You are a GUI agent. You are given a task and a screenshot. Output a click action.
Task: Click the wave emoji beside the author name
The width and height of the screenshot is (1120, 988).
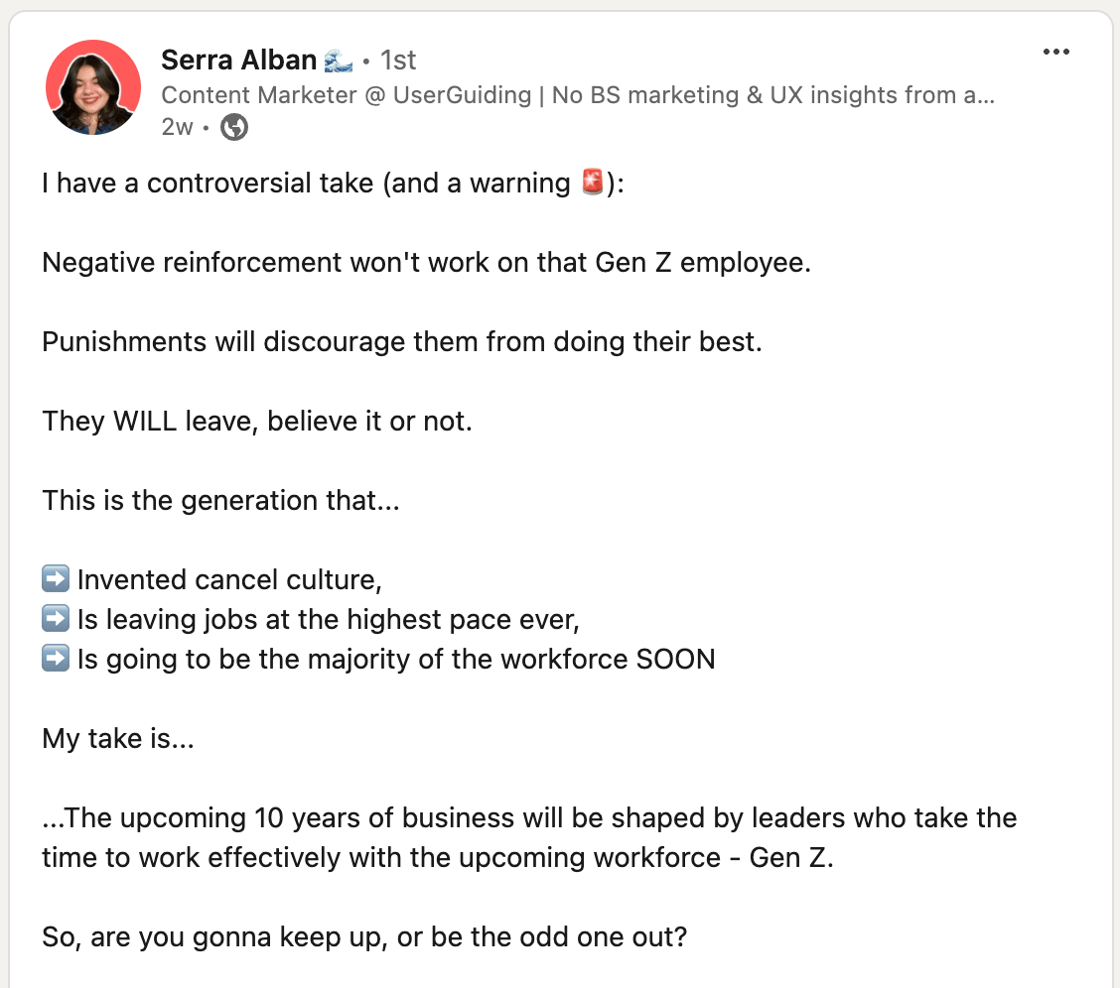pyautogui.click(x=338, y=61)
